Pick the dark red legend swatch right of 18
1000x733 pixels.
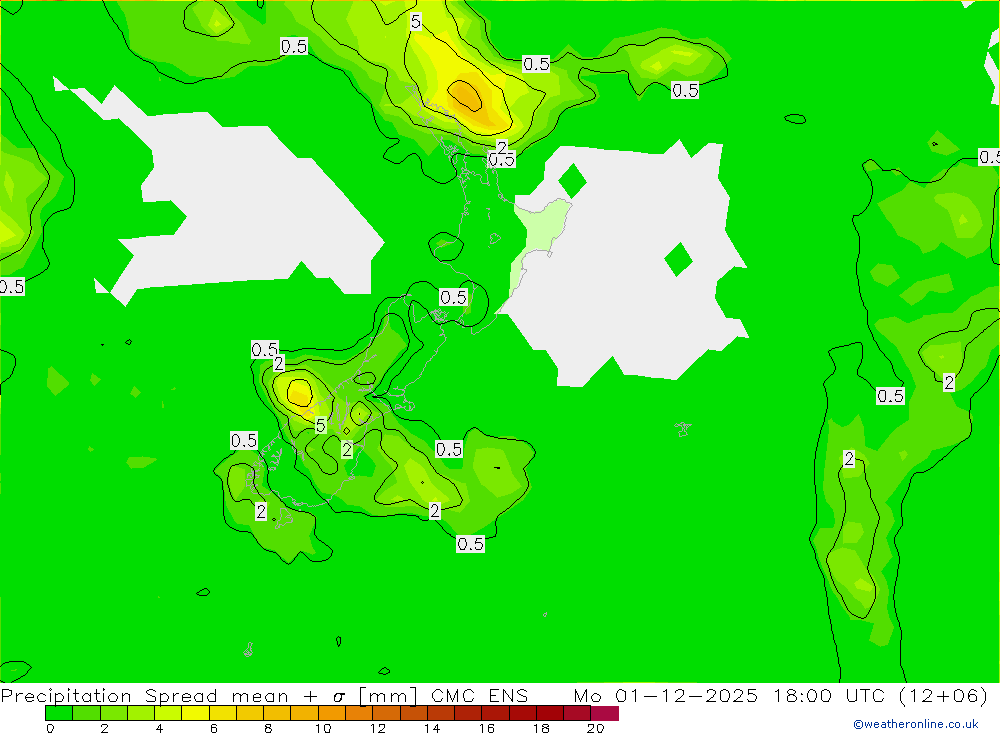(x=550, y=713)
